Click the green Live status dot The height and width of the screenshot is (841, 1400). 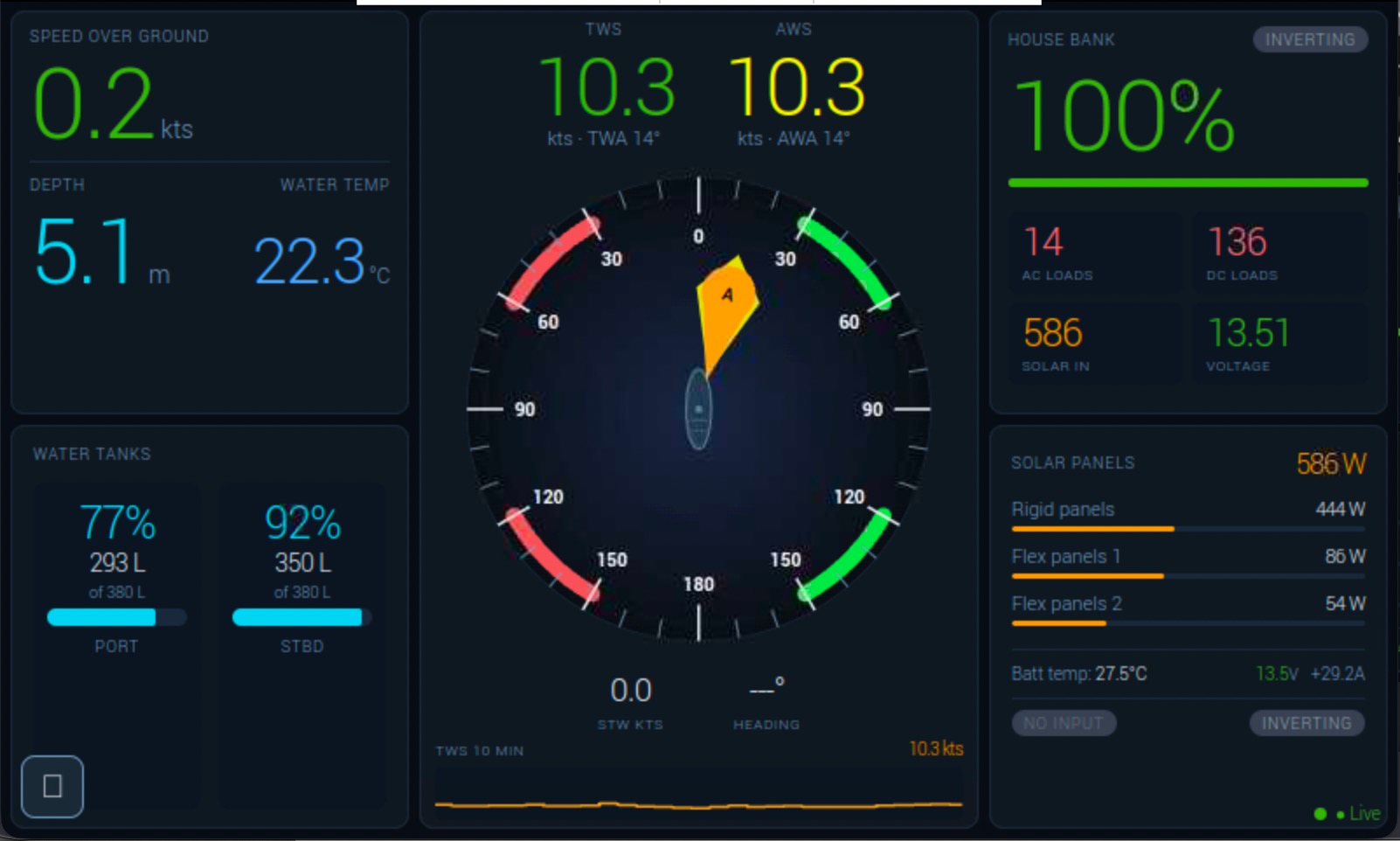point(1320,814)
